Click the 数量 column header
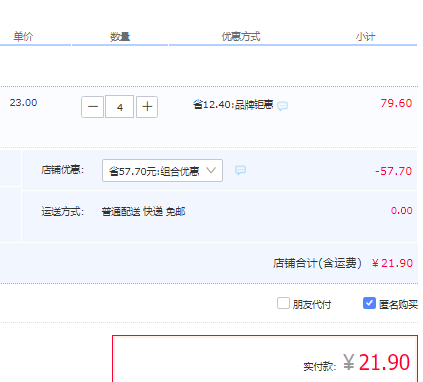The height and width of the screenshot is (382, 423). click(120, 36)
